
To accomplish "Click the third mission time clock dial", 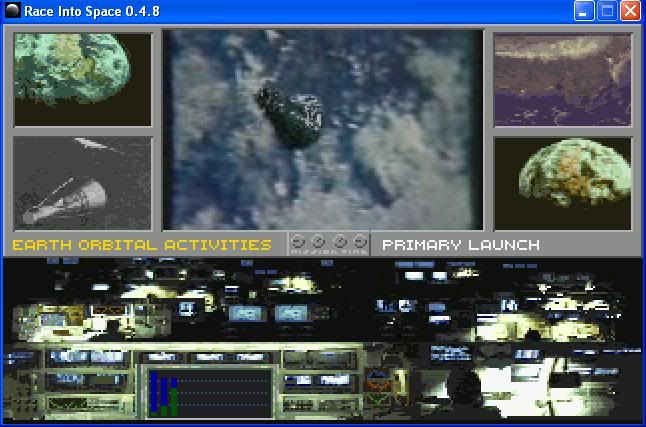I will pos(340,241).
